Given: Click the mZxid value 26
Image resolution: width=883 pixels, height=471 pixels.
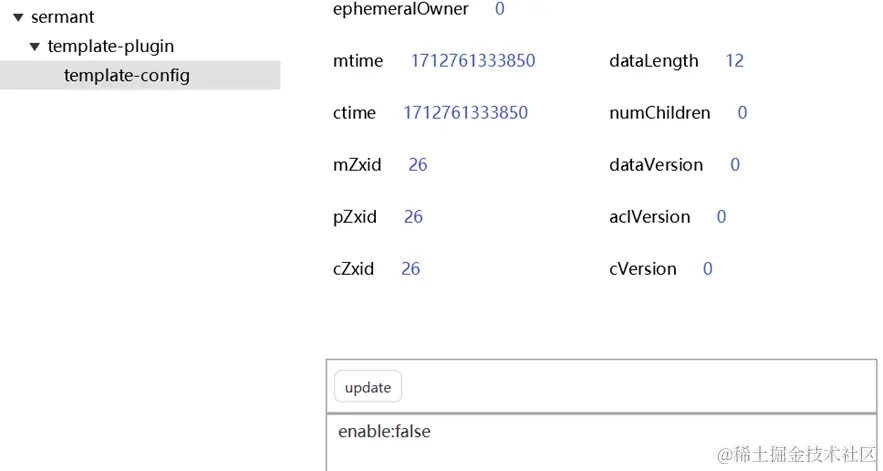Looking at the screenshot, I should pos(418,165).
